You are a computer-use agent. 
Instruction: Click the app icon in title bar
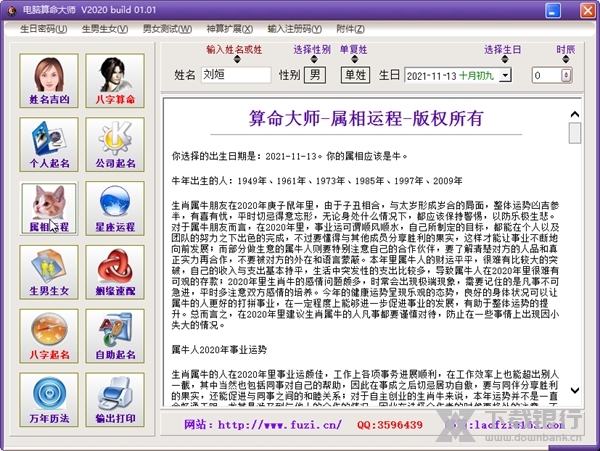pyautogui.click(x=12, y=10)
